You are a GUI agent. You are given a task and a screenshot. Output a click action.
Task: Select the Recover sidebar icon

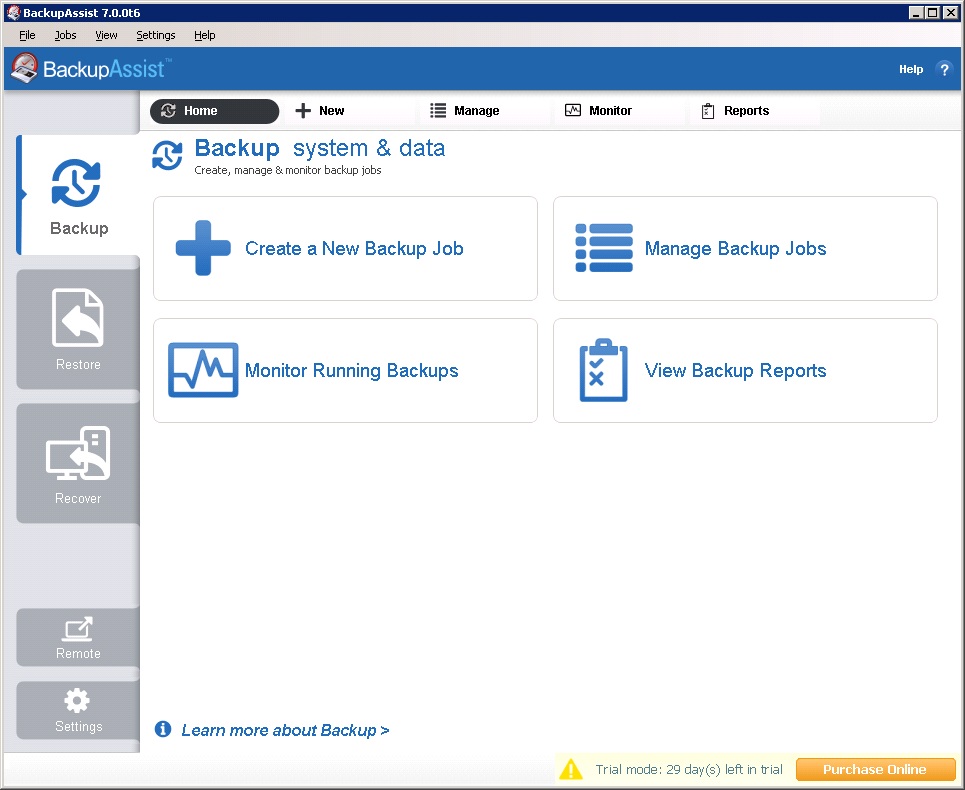78,455
